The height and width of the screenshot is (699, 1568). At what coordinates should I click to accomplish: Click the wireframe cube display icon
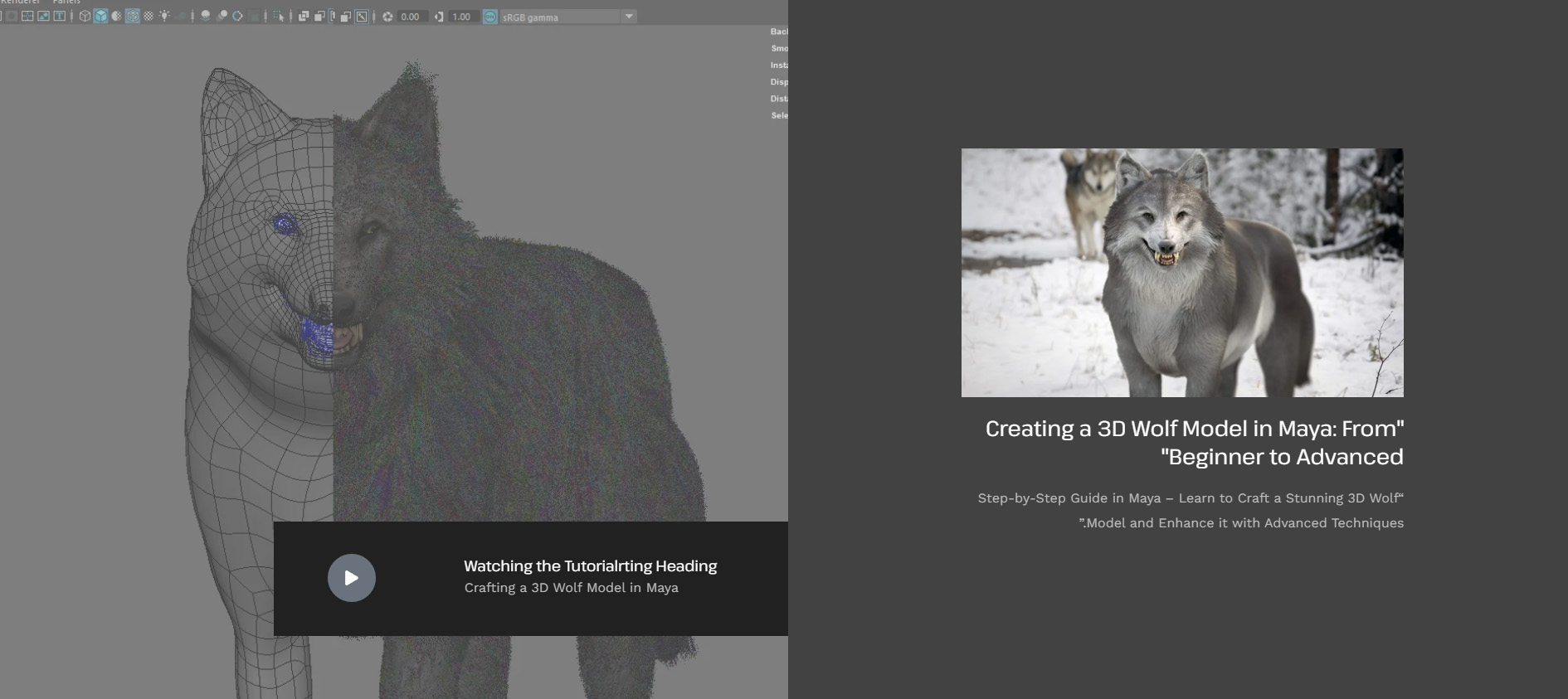coord(85,17)
